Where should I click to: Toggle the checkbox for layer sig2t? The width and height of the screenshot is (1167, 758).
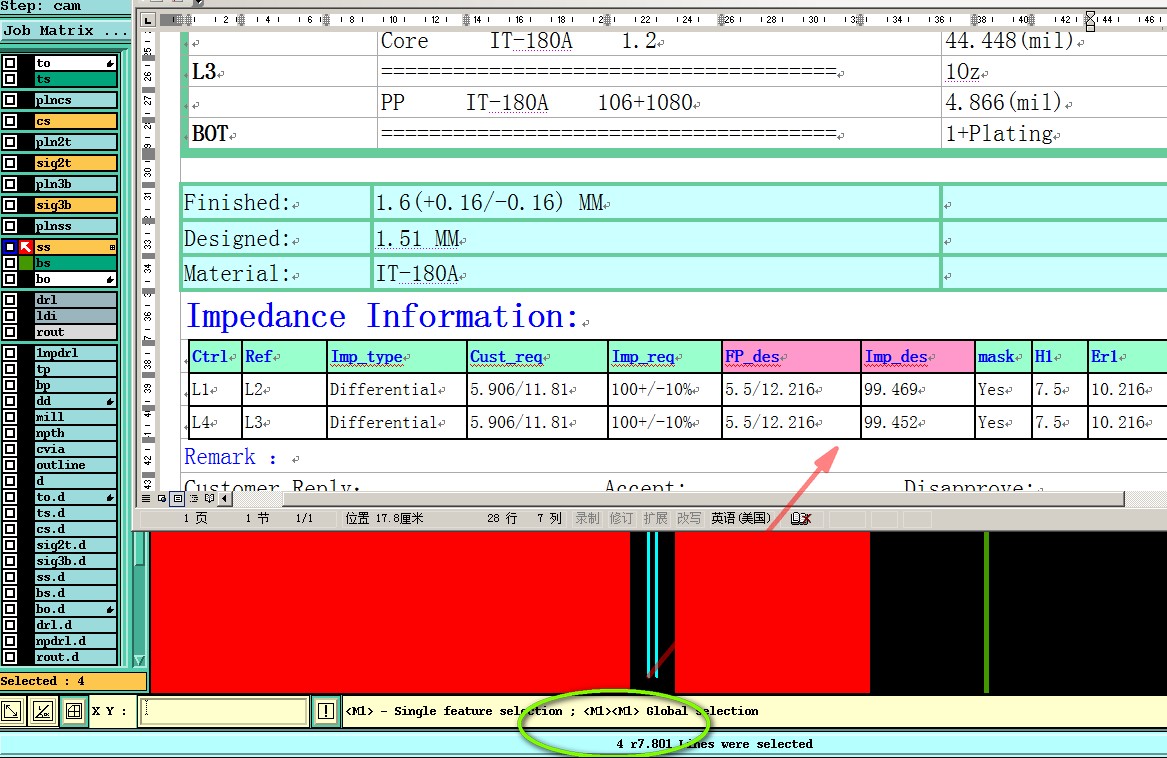point(10,162)
